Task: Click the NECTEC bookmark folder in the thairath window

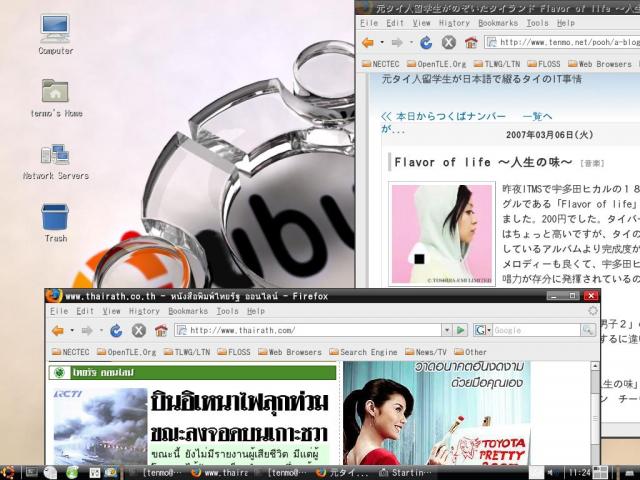Action: tap(71, 352)
